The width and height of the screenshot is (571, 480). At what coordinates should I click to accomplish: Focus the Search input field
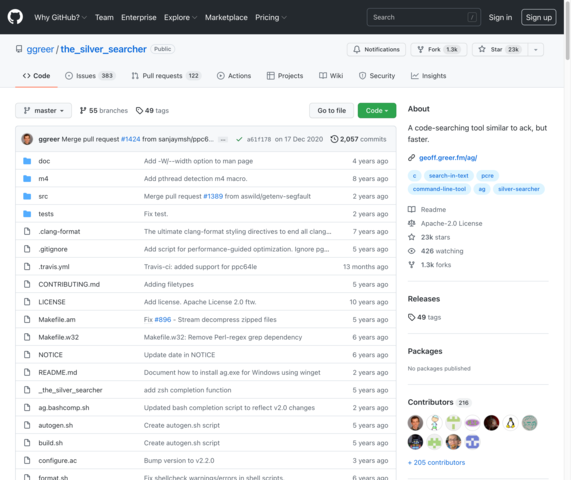424,17
